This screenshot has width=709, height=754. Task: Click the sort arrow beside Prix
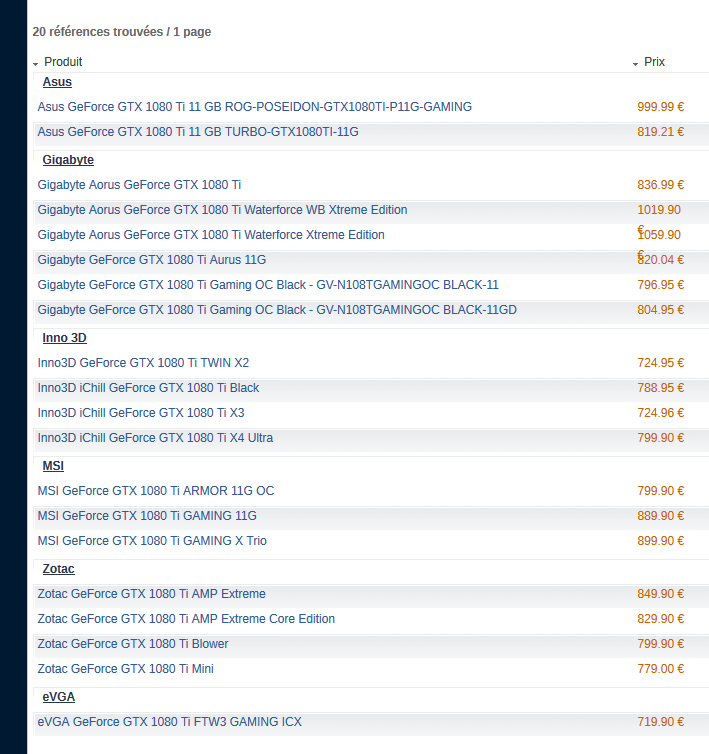tap(635, 64)
